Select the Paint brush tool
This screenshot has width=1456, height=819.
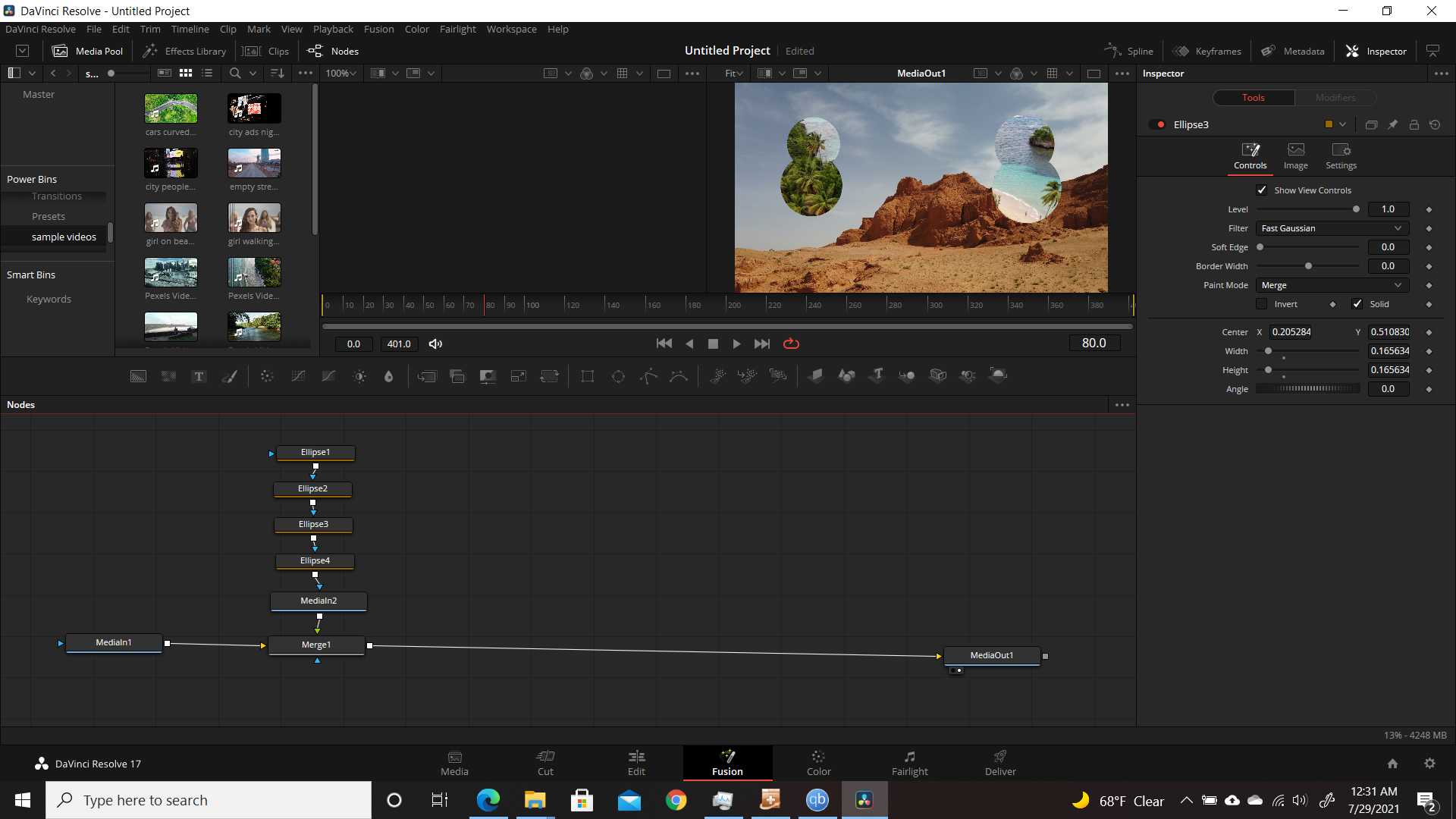[229, 376]
